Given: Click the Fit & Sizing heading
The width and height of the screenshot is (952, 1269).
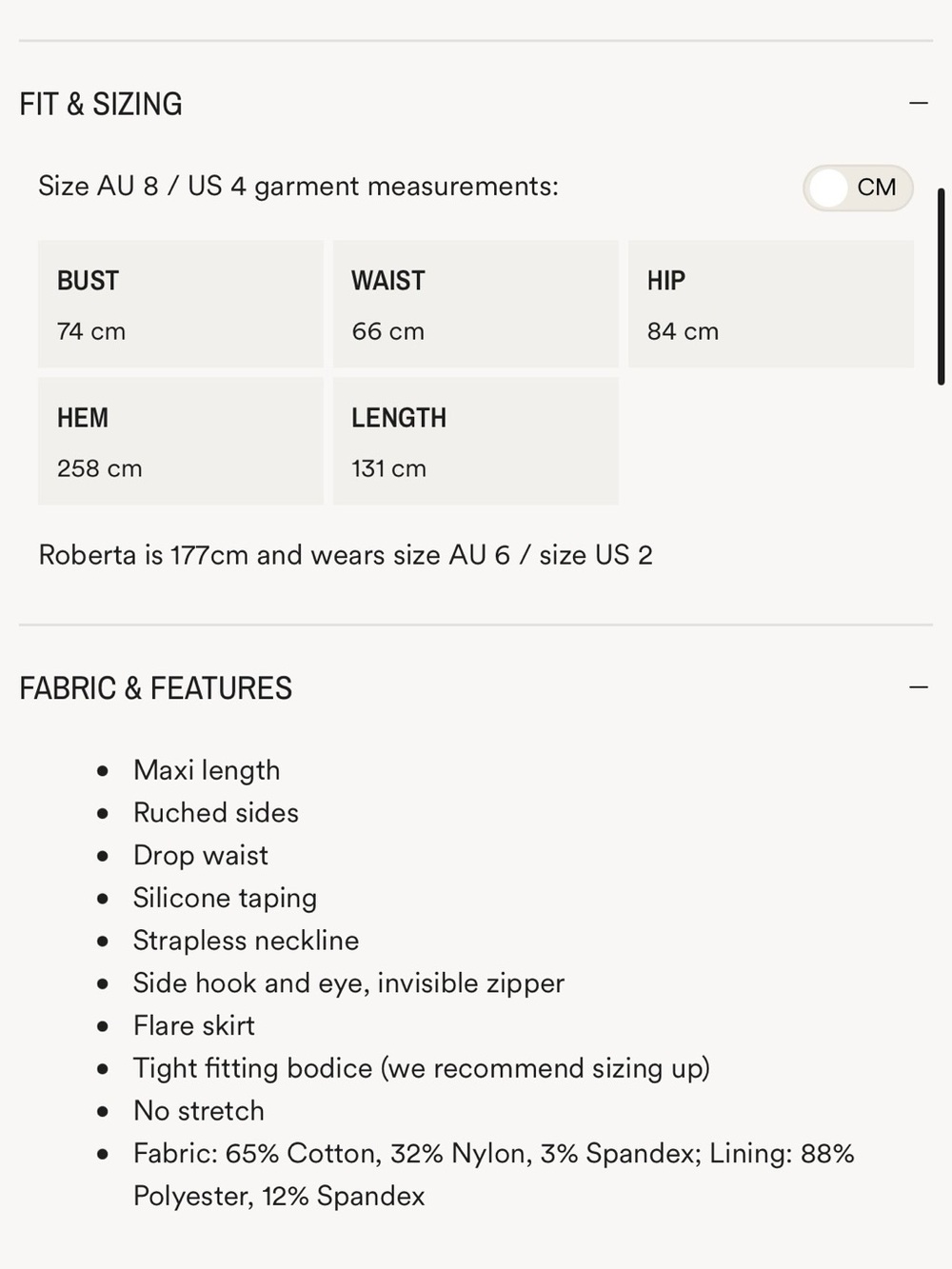Looking at the screenshot, I should [101, 104].
